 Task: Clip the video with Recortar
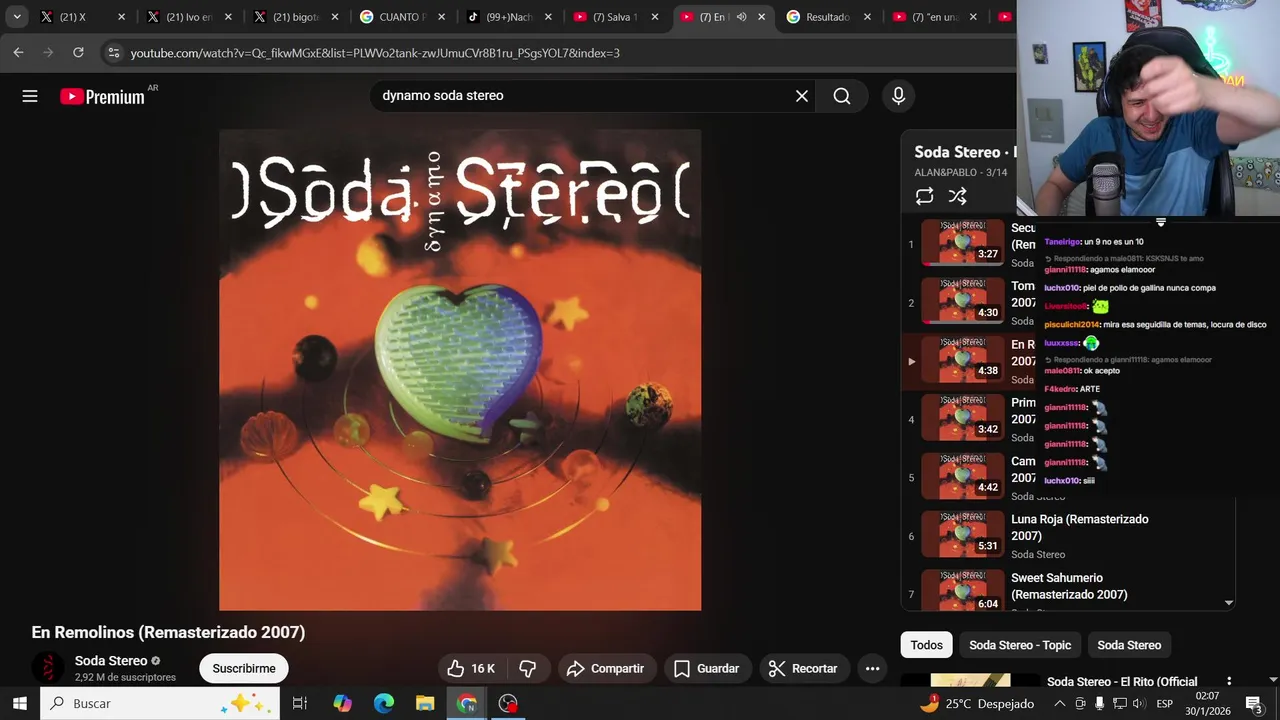(x=803, y=668)
